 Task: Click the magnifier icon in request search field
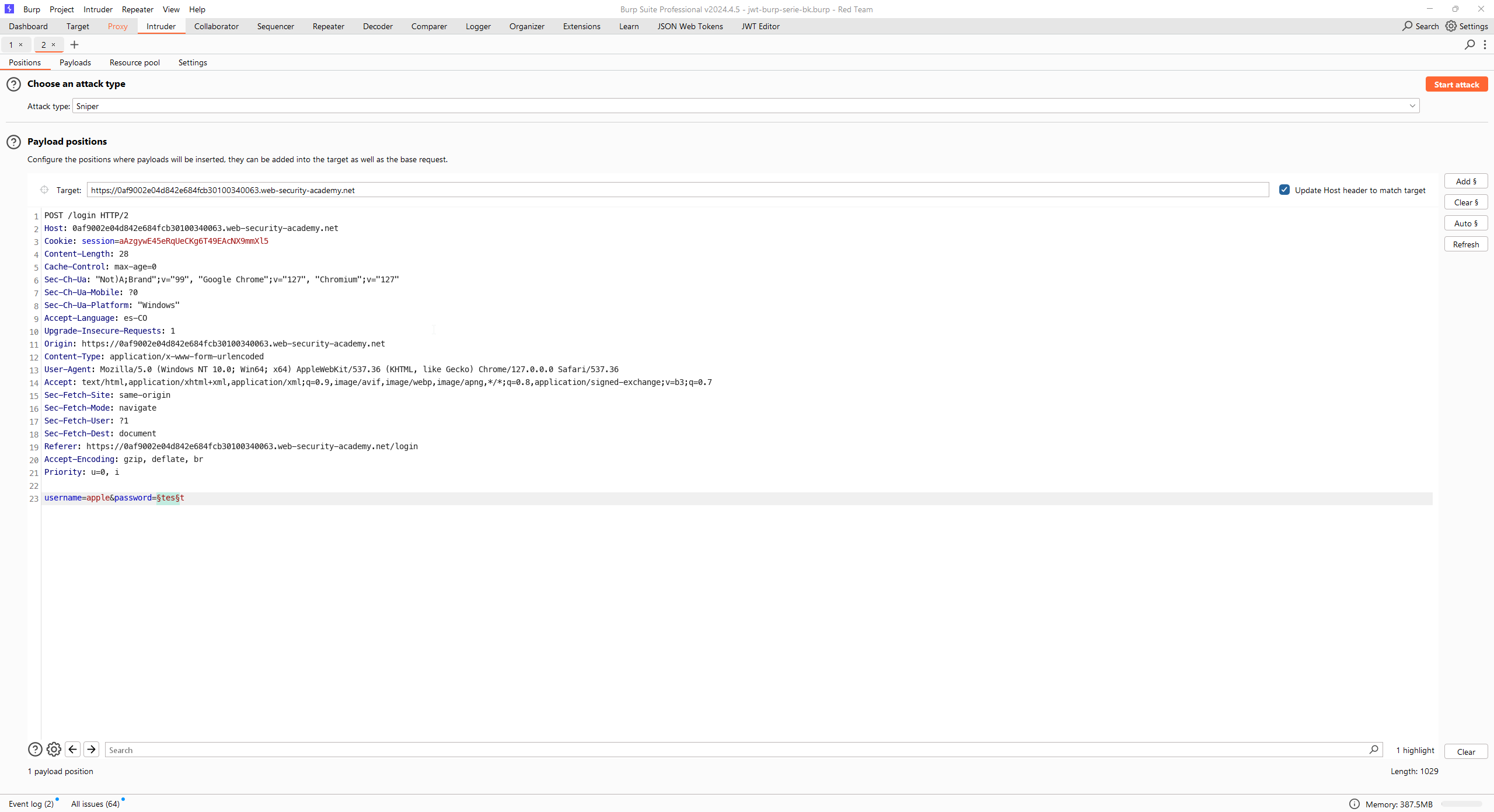(x=1374, y=750)
